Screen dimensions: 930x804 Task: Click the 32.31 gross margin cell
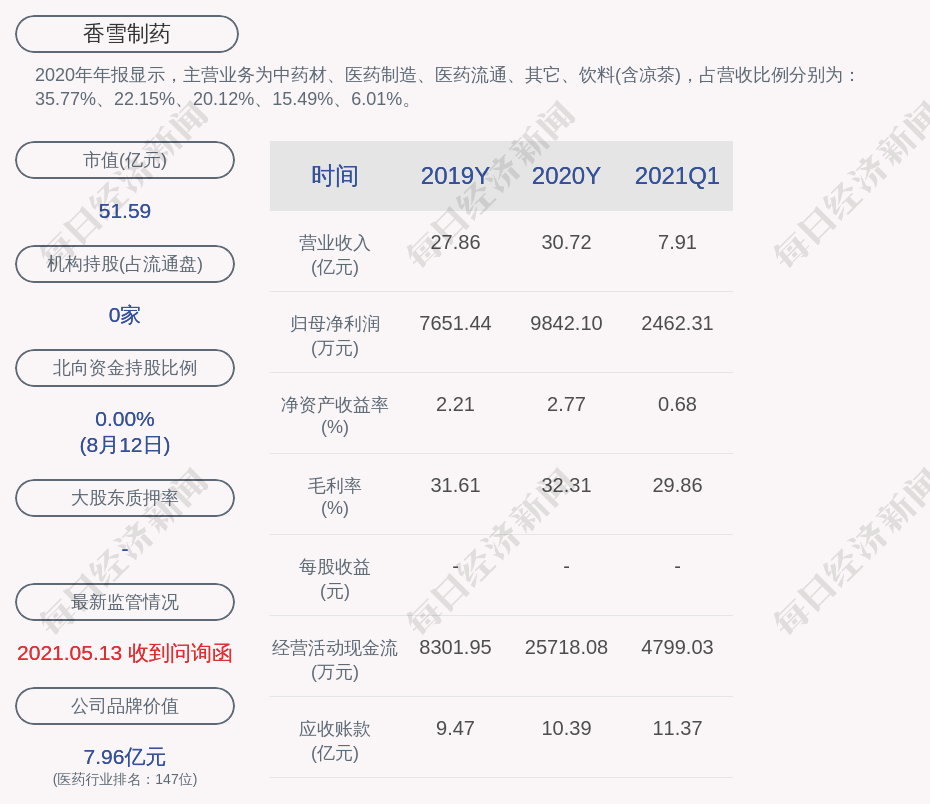[566, 486]
